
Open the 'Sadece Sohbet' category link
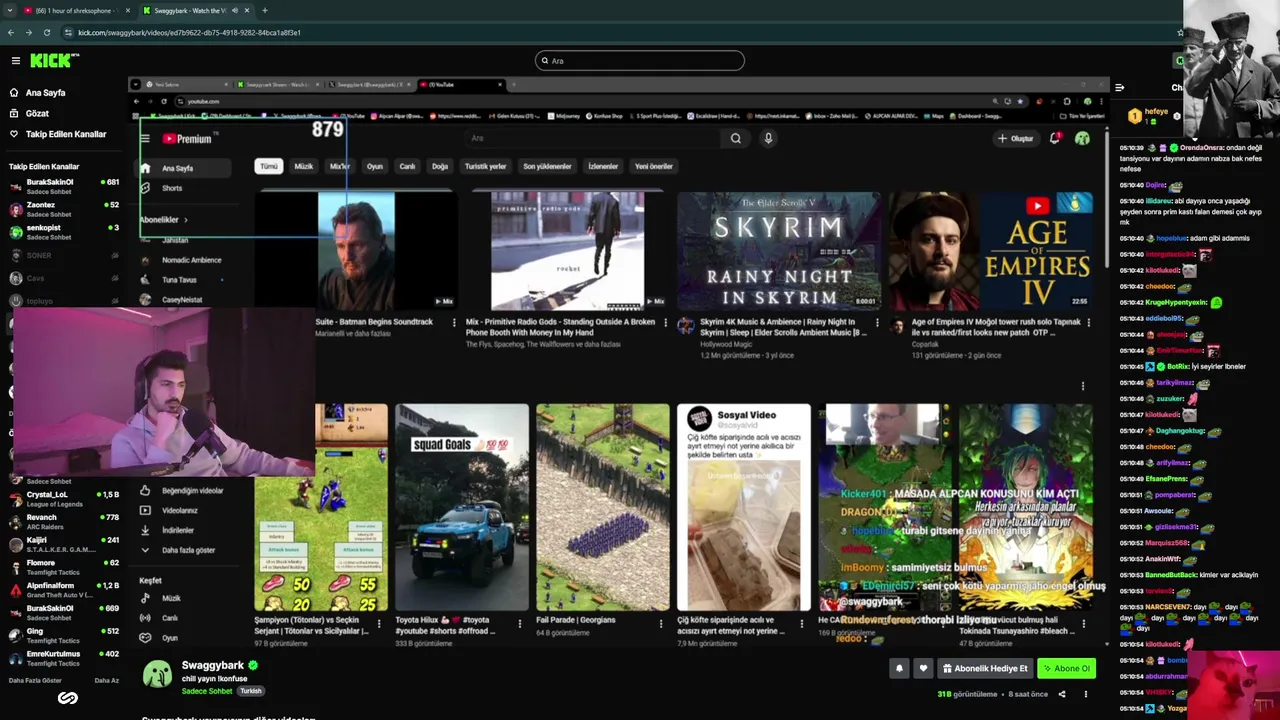click(207, 691)
